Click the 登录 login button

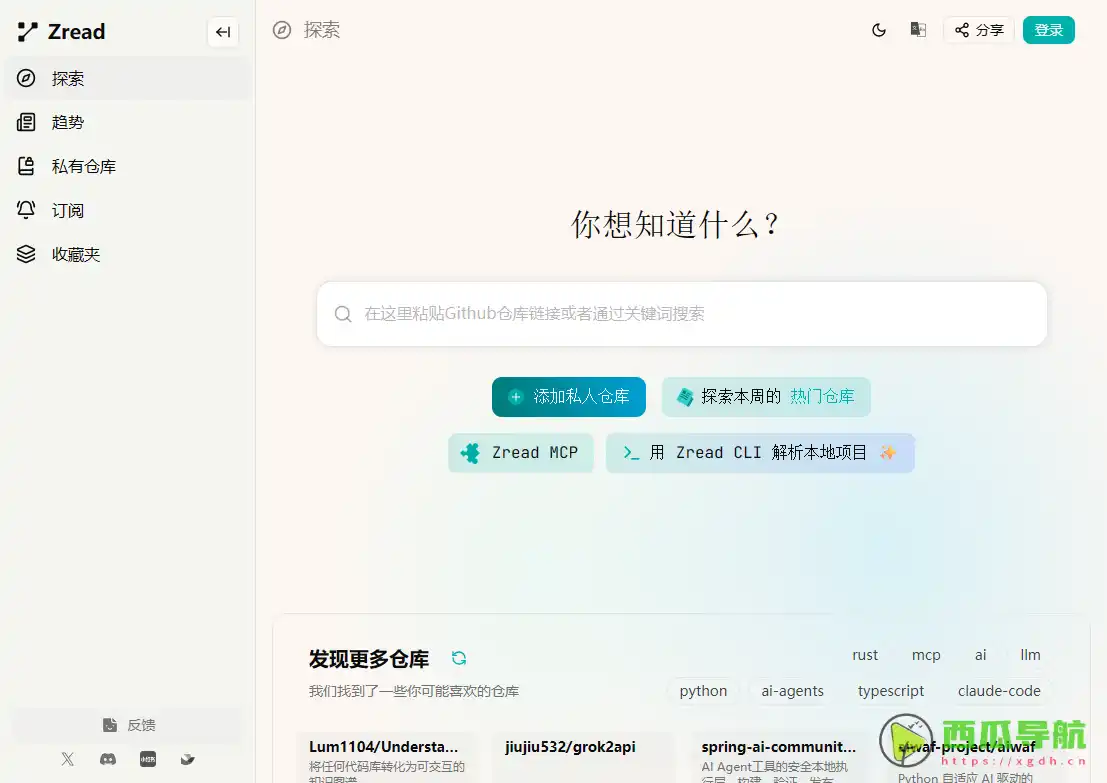tap(1048, 30)
